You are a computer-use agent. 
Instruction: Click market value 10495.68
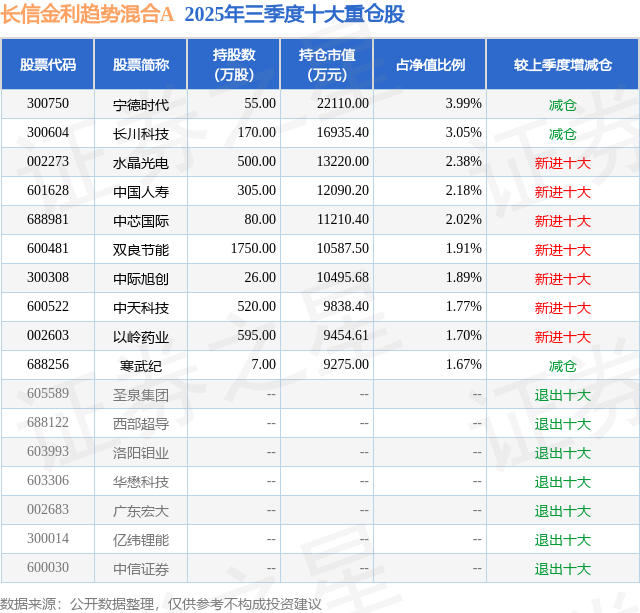click(343, 278)
